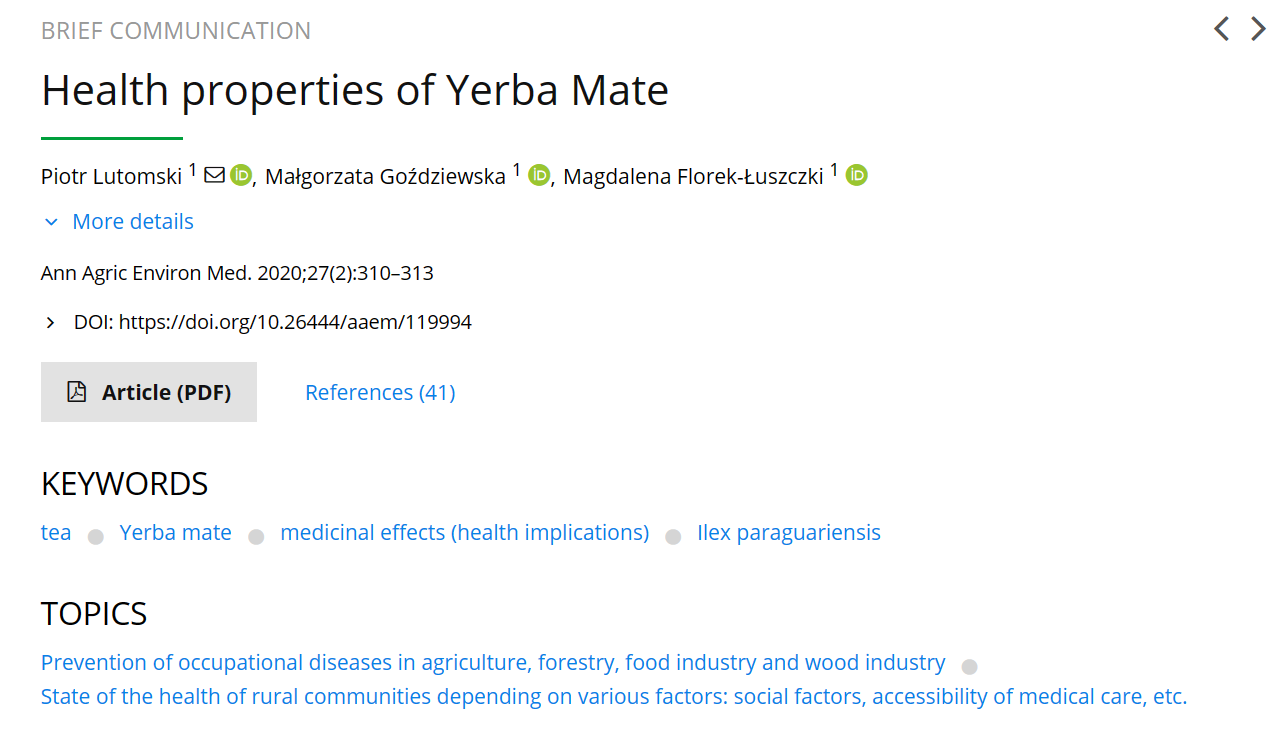Expand the DOI chevron

(x=50, y=323)
